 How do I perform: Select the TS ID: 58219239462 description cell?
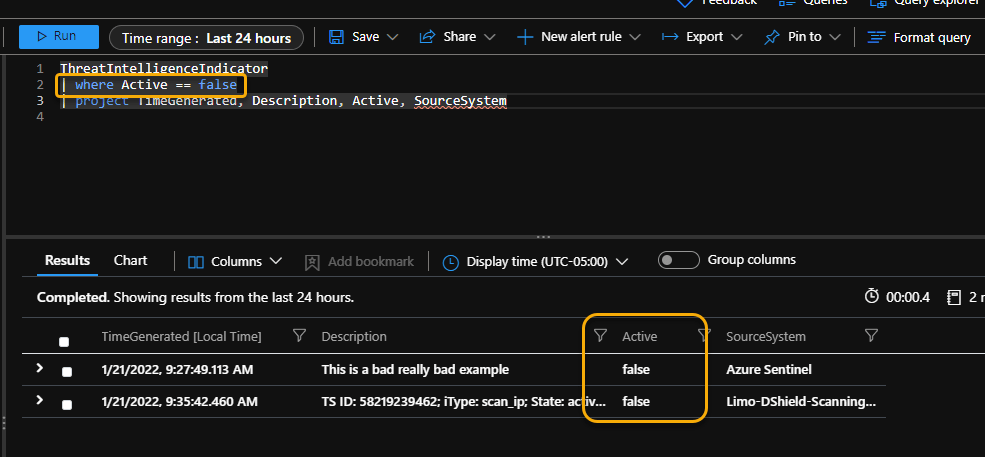click(464, 402)
